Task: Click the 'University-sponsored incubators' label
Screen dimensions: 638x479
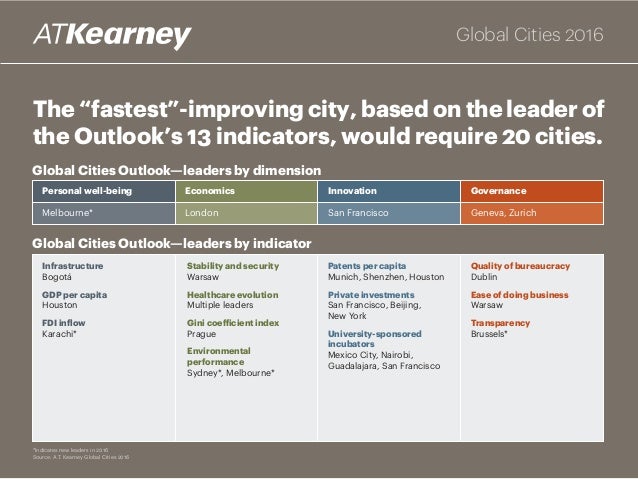Action: pyautogui.click(x=374, y=339)
